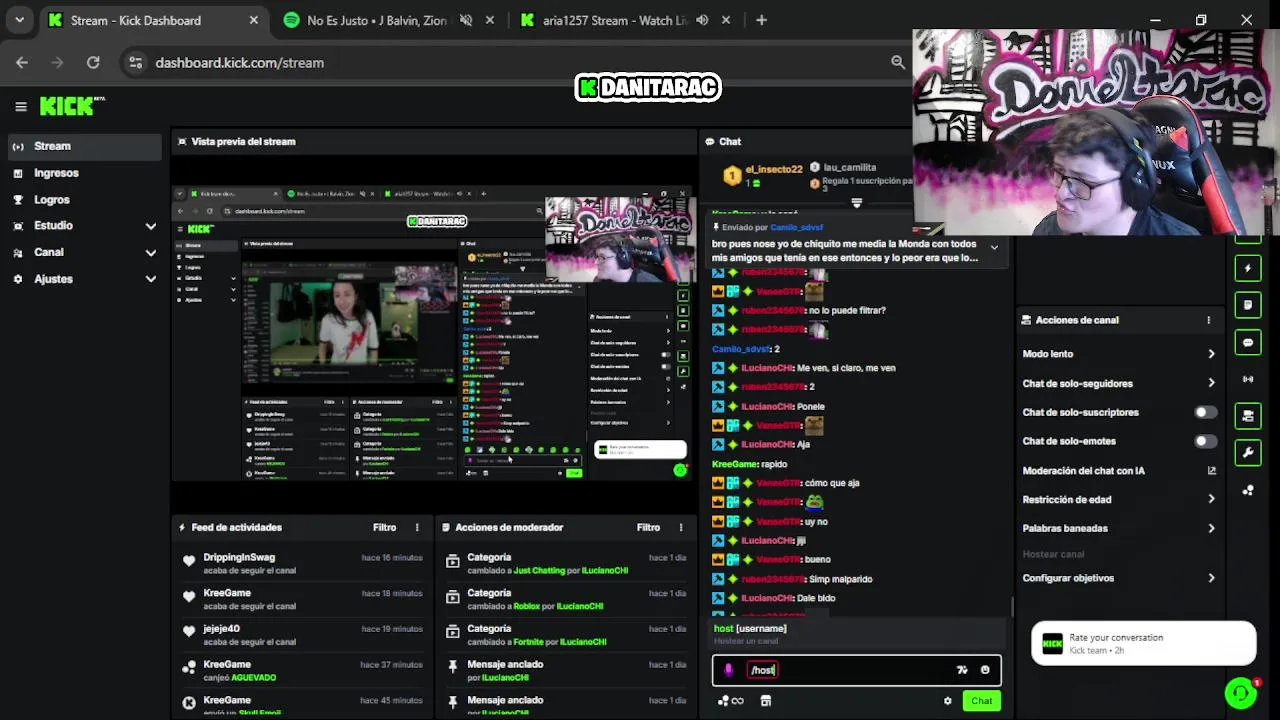Open the hamburger menu next to Kick logo
This screenshot has width=1280, height=720.
(x=20, y=106)
